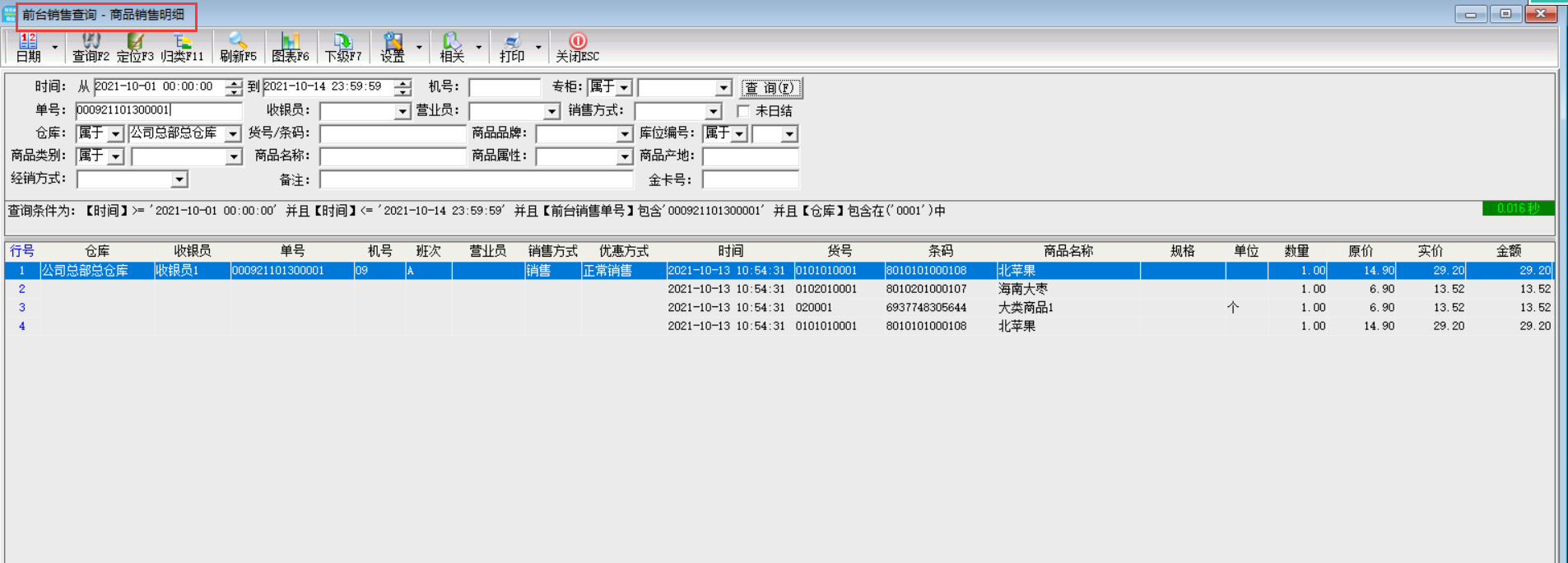The height and width of the screenshot is (563, 1568).
Task: Enable the 未日结 checkbox
Action: pyautogui.click(x=743, y=110)
